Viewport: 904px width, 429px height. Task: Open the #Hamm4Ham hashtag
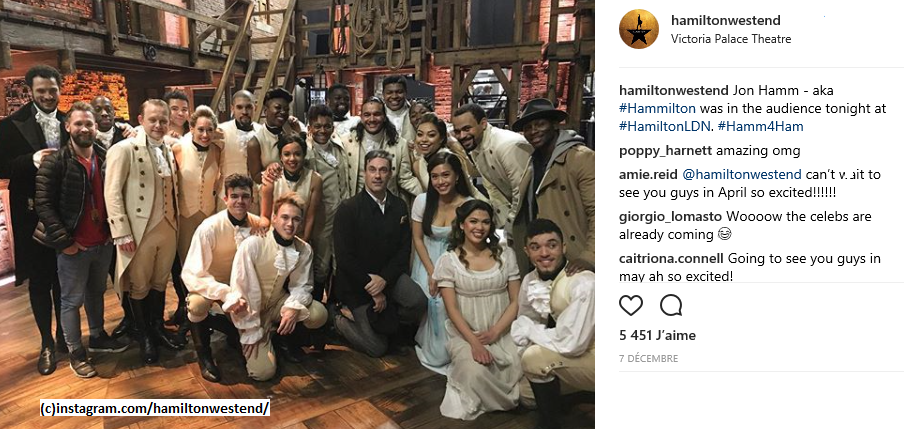[x=757, y=126]
